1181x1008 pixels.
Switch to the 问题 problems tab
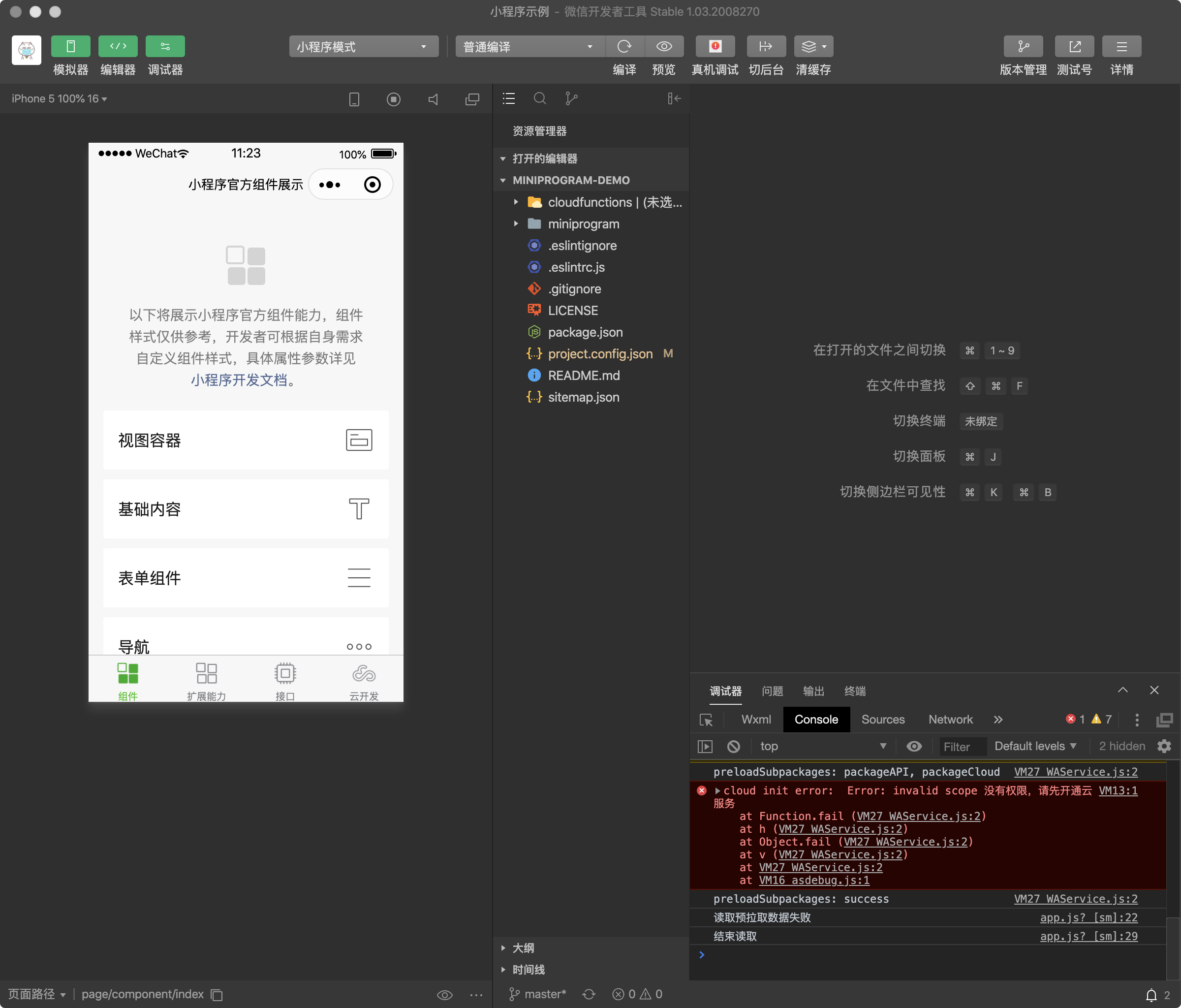coord(772,691)
